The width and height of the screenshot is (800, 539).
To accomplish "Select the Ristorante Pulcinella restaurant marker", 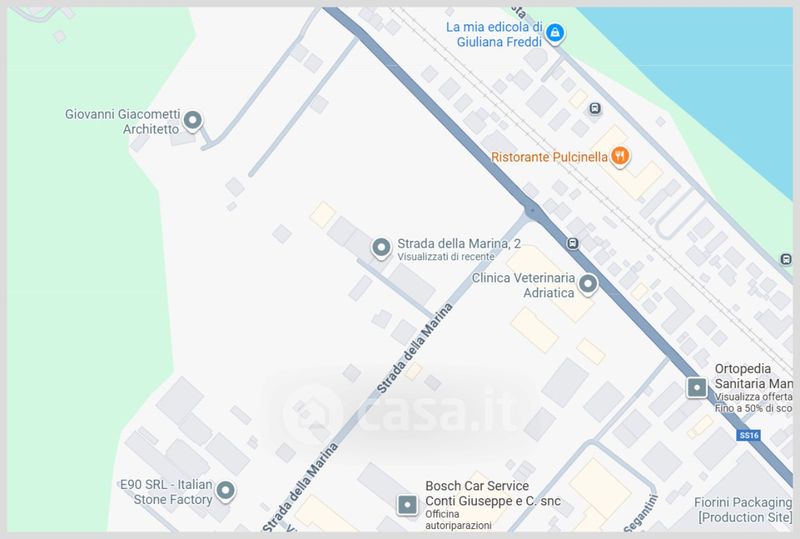I will [620, 156].
